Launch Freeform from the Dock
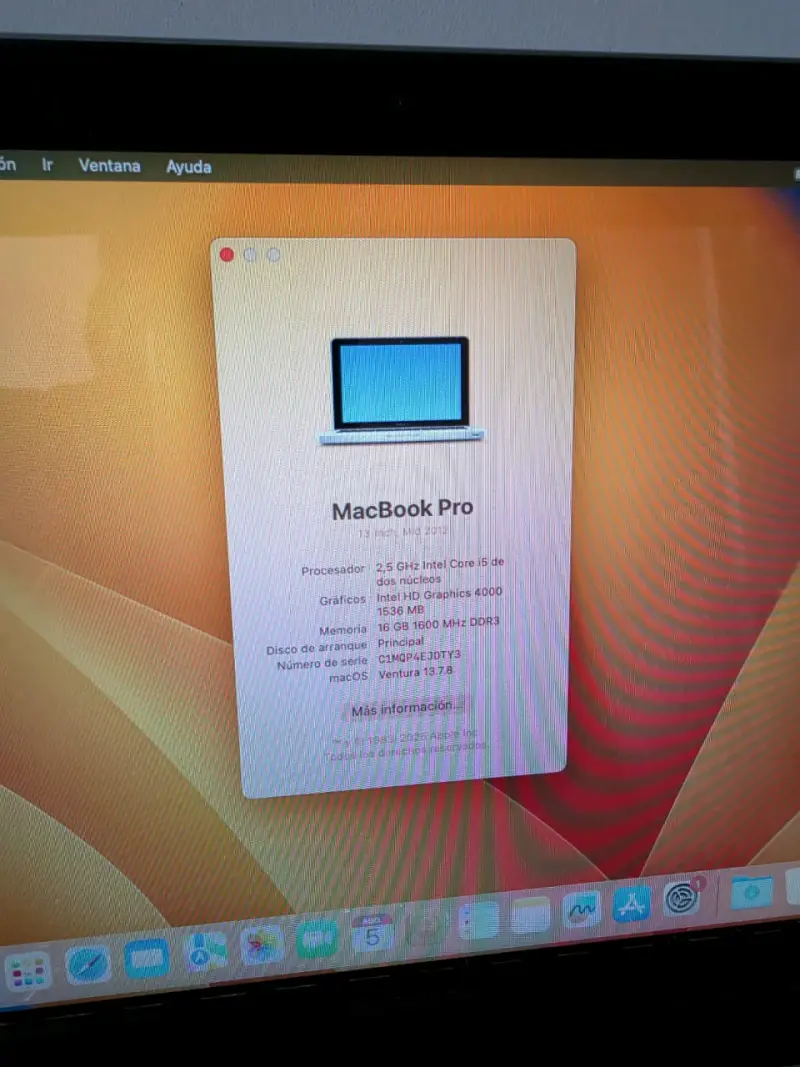 pyautogui.click(x=582, y=909)
